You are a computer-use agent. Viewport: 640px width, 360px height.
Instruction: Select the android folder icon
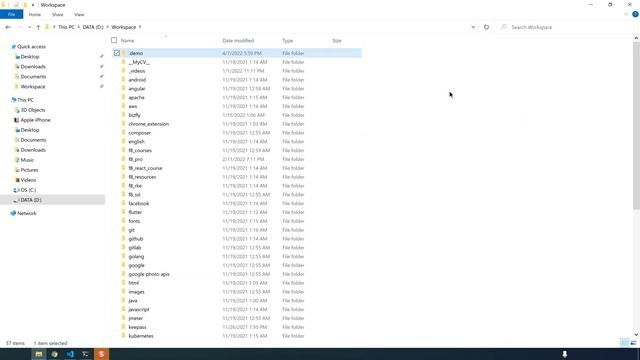[x=124, y=80]
